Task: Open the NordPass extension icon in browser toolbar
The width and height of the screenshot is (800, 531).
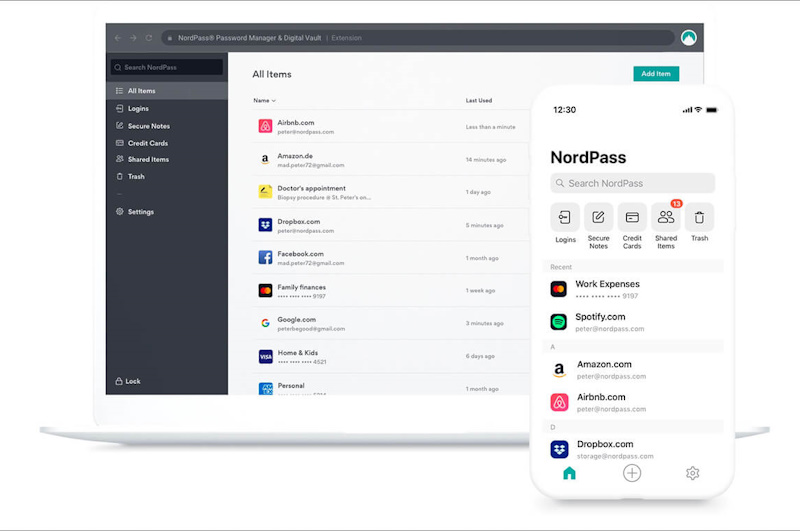Action: point(689,38)
